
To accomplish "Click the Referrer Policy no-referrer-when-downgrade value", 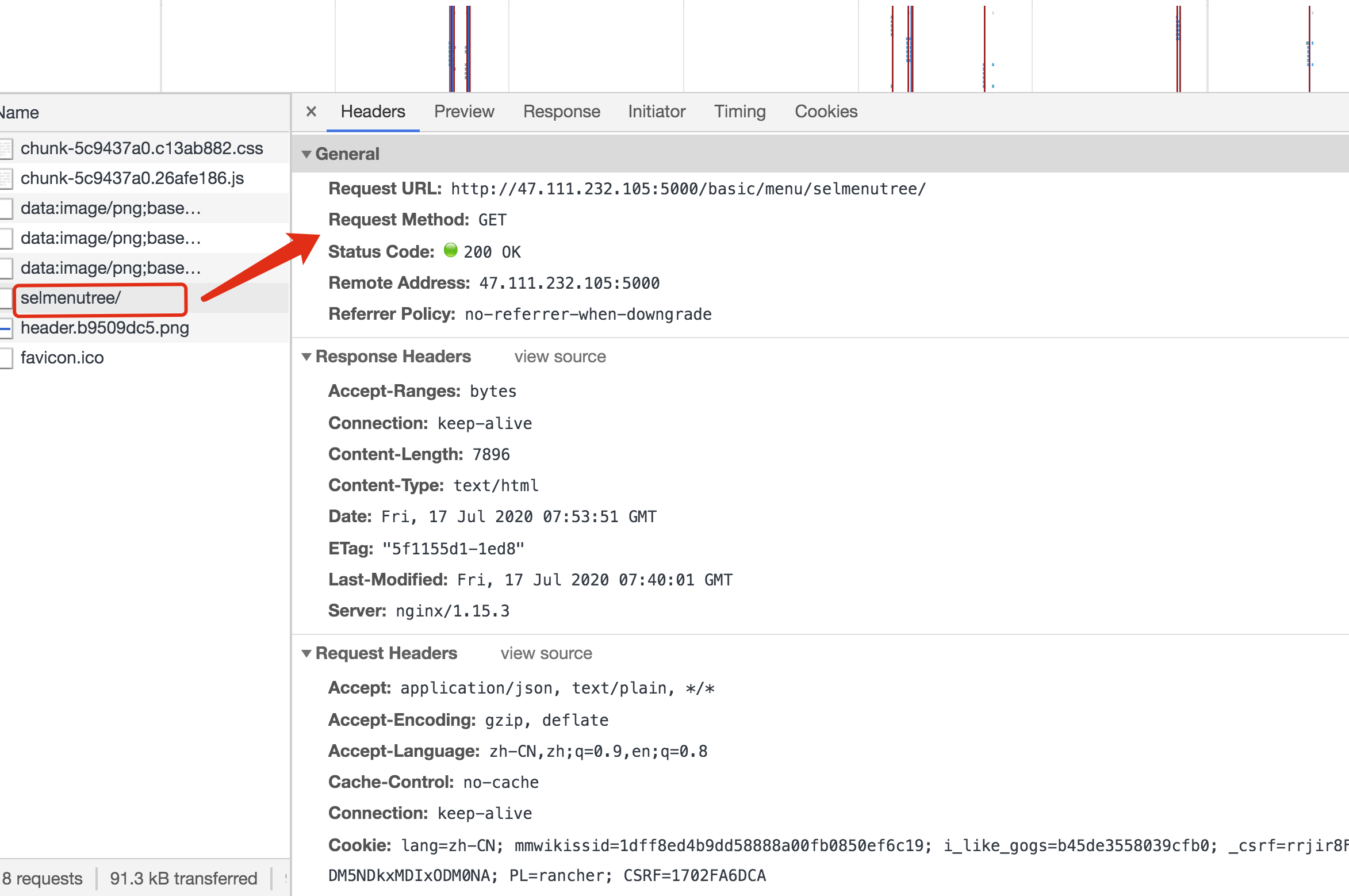I will coord(588,314).
